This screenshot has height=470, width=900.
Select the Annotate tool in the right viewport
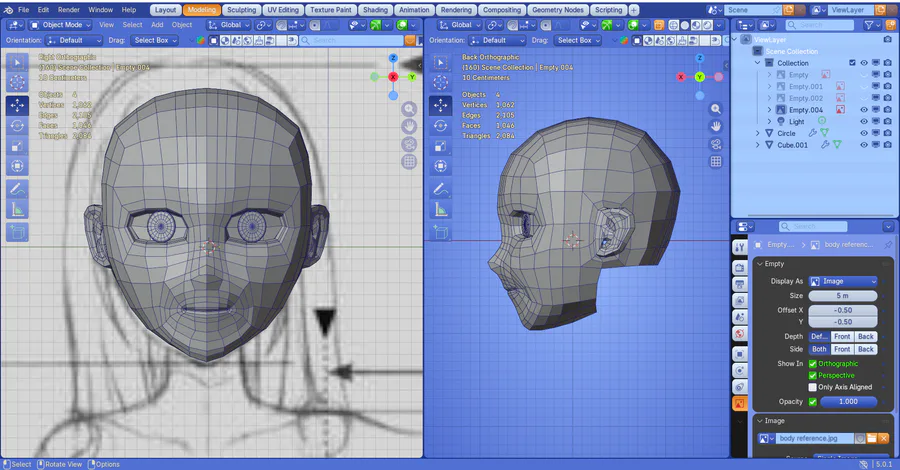[441, 189]
